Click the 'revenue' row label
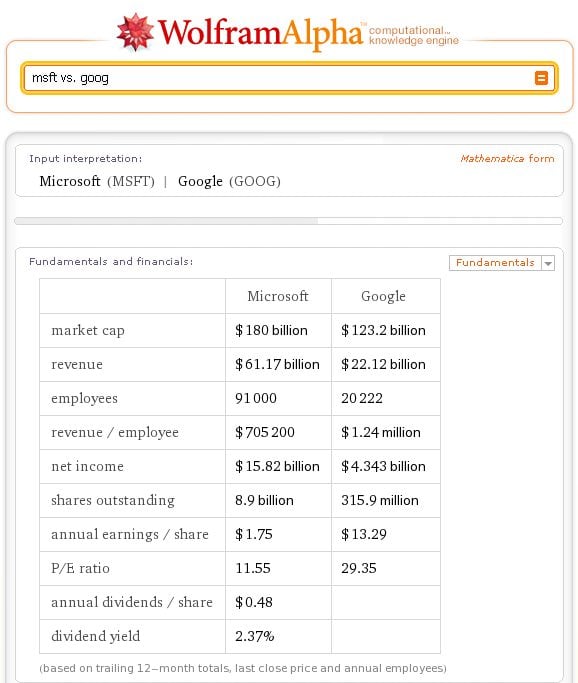The height and width of the screenshot is (683, 578). [77, 364]
